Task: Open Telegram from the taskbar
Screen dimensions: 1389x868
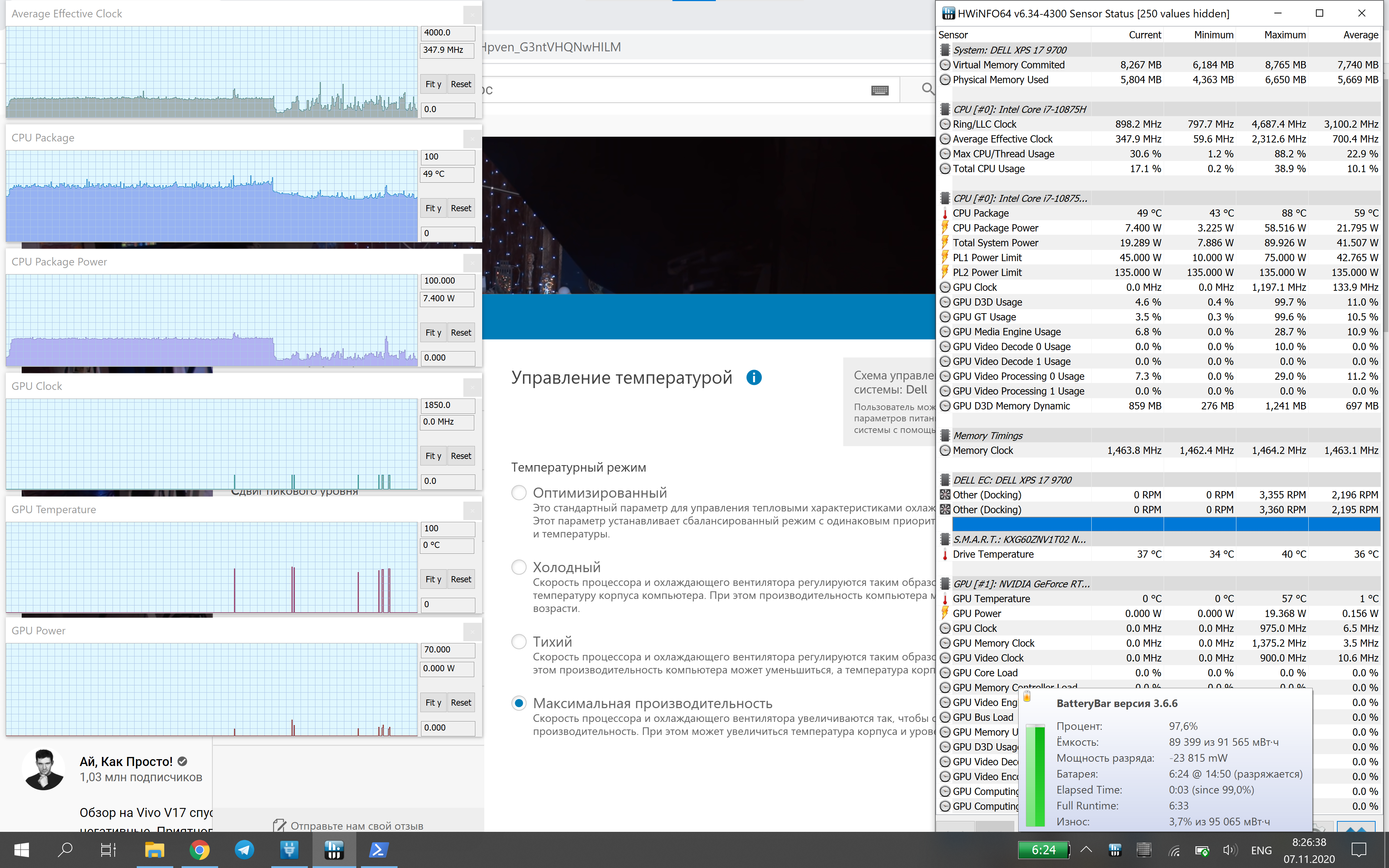Action: (244, 850)
